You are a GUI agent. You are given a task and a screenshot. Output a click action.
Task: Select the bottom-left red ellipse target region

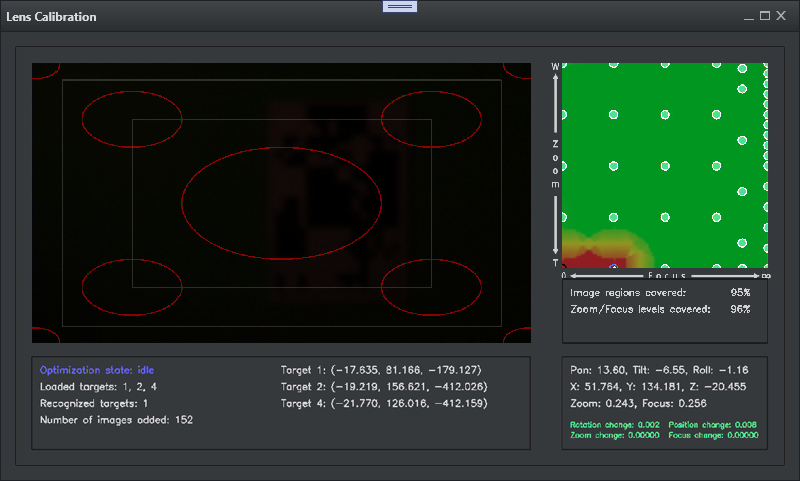131,286
